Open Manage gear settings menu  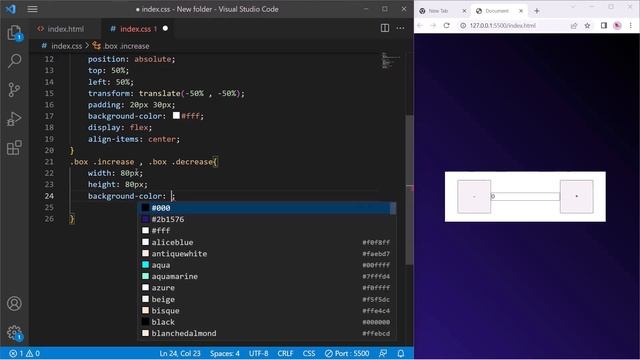point(14,332)
